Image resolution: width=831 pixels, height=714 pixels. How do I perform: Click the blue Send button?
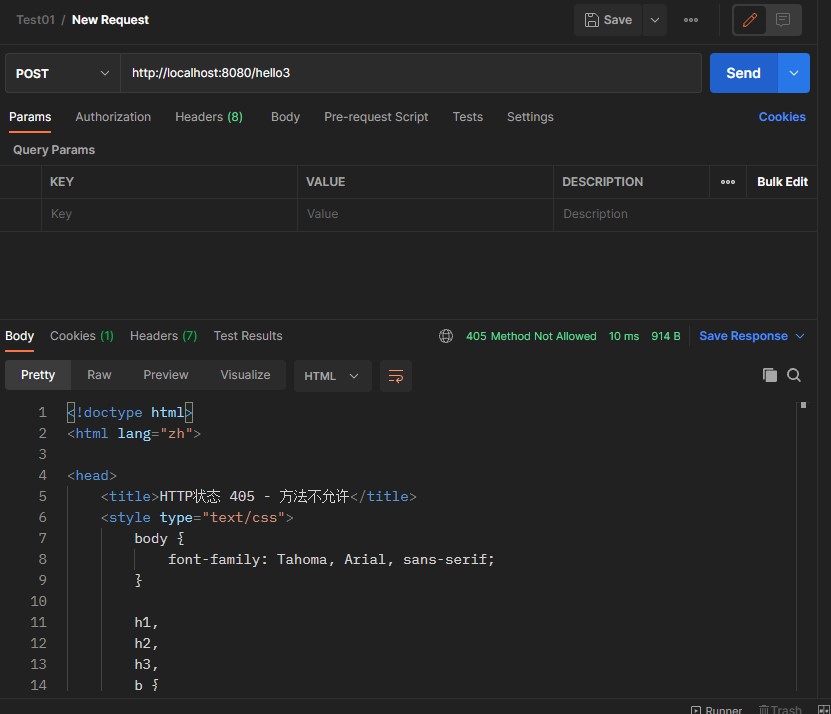tap(743, 73)
